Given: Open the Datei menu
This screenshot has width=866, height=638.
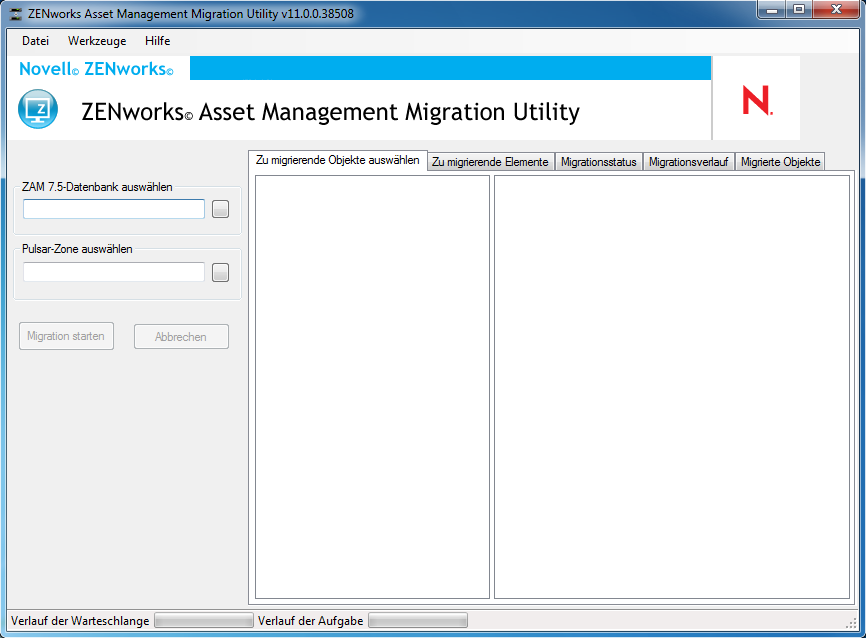Looking at the screenshot, I should tap(35, 41).
